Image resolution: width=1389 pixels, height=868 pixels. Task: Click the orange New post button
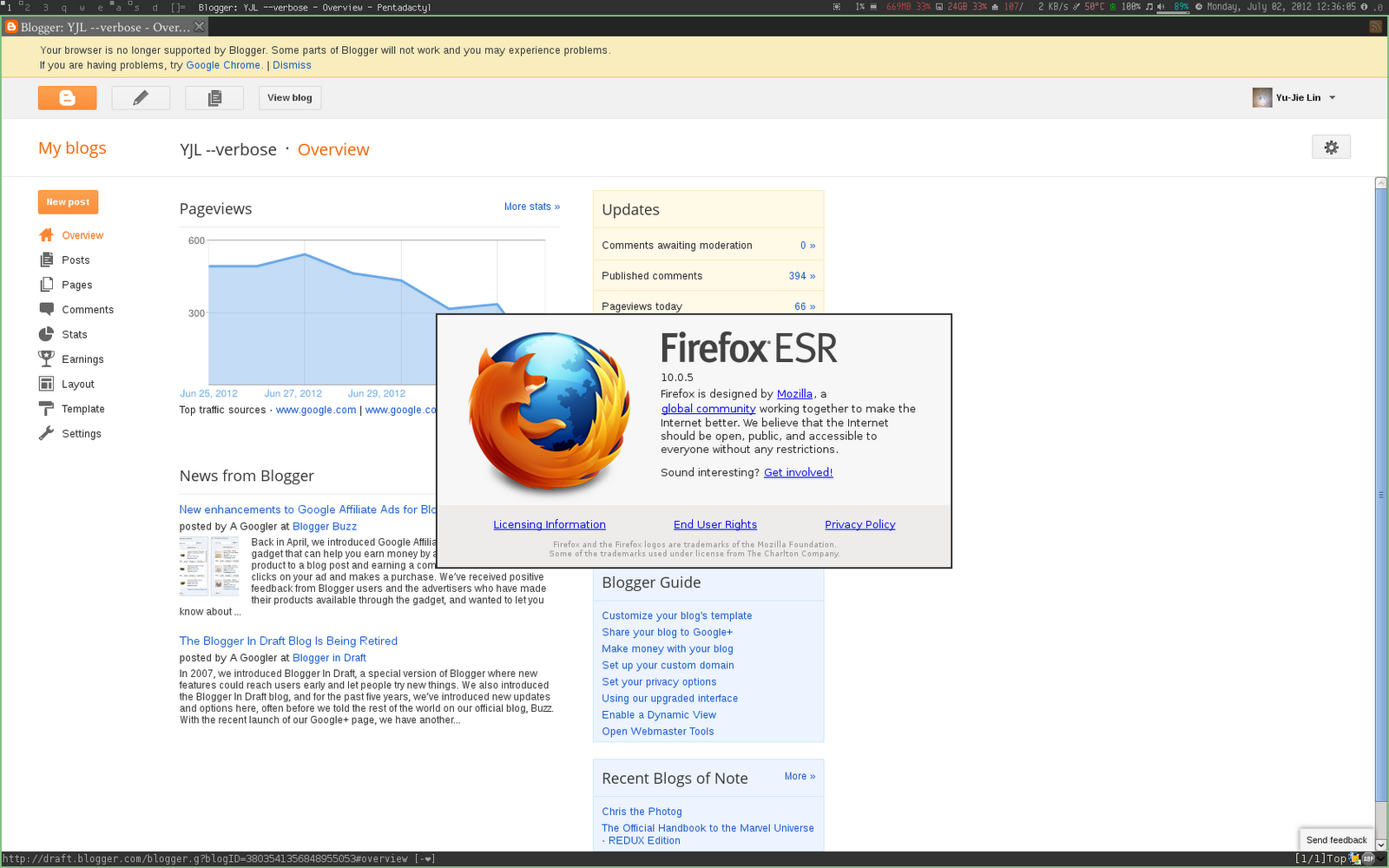68,202
